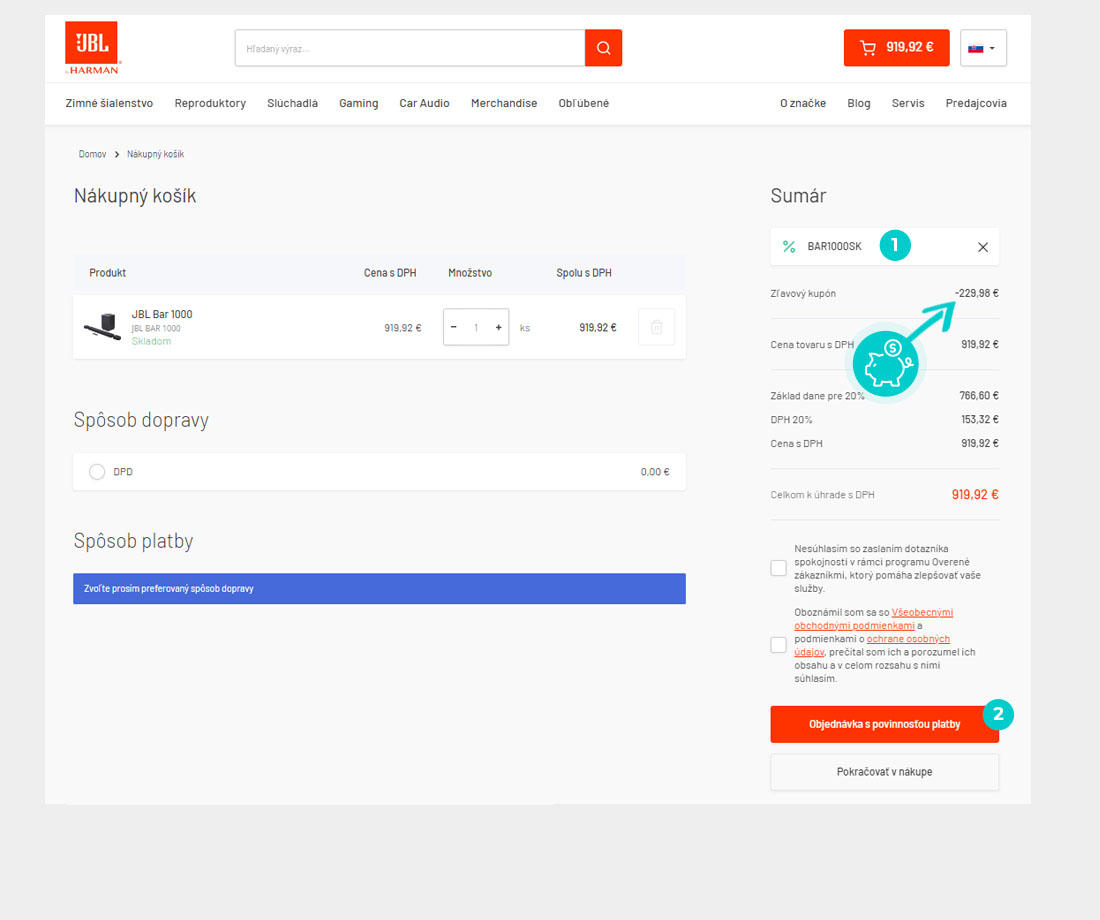
Task: Click the percent coupon icon
Action: click(789, 246)
